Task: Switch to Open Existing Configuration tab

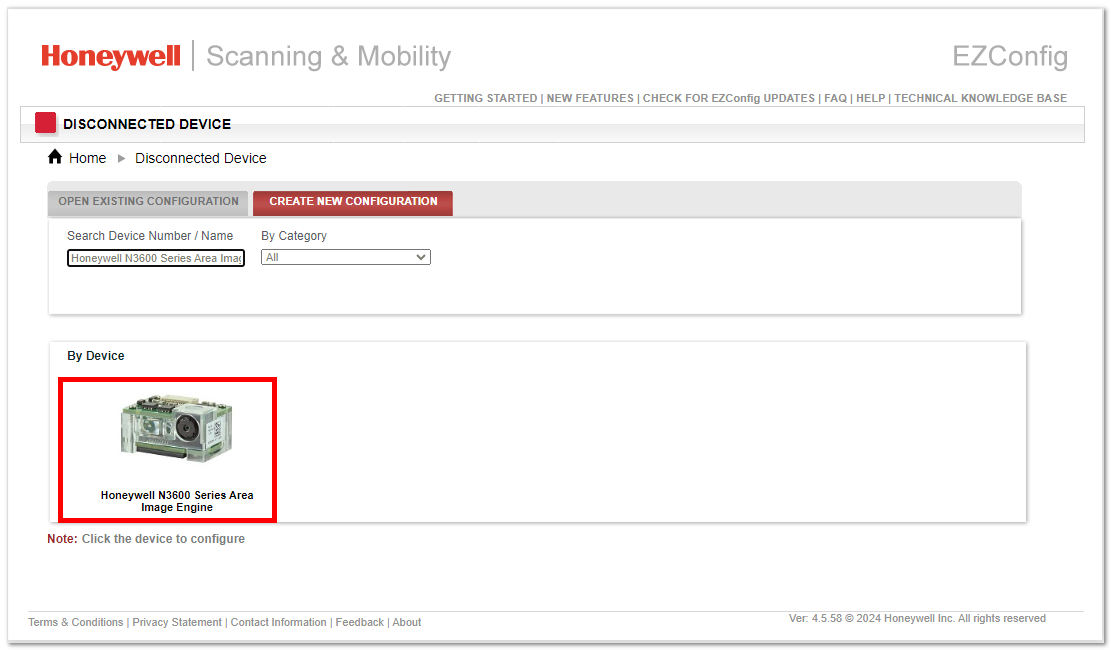Action: click(x=148, y=201)
